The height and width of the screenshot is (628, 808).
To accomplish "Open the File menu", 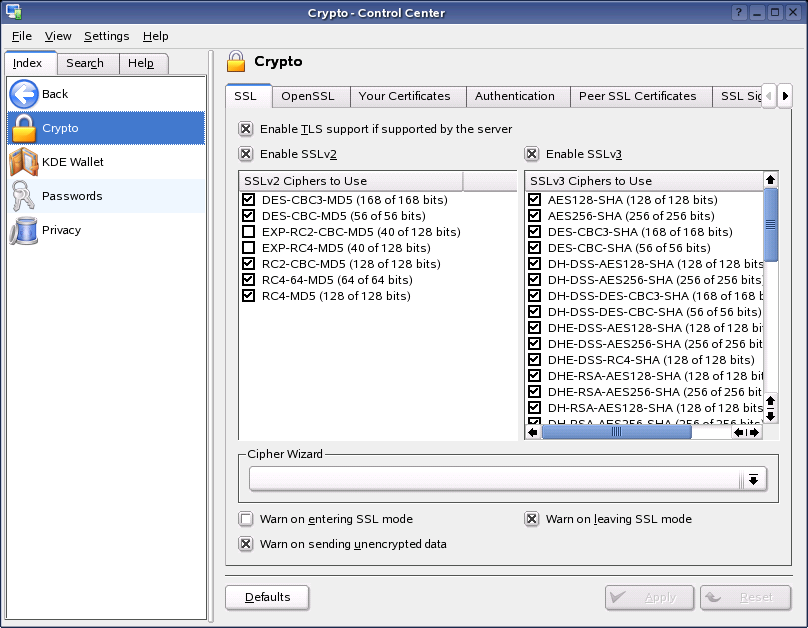I will pos(22,36).
